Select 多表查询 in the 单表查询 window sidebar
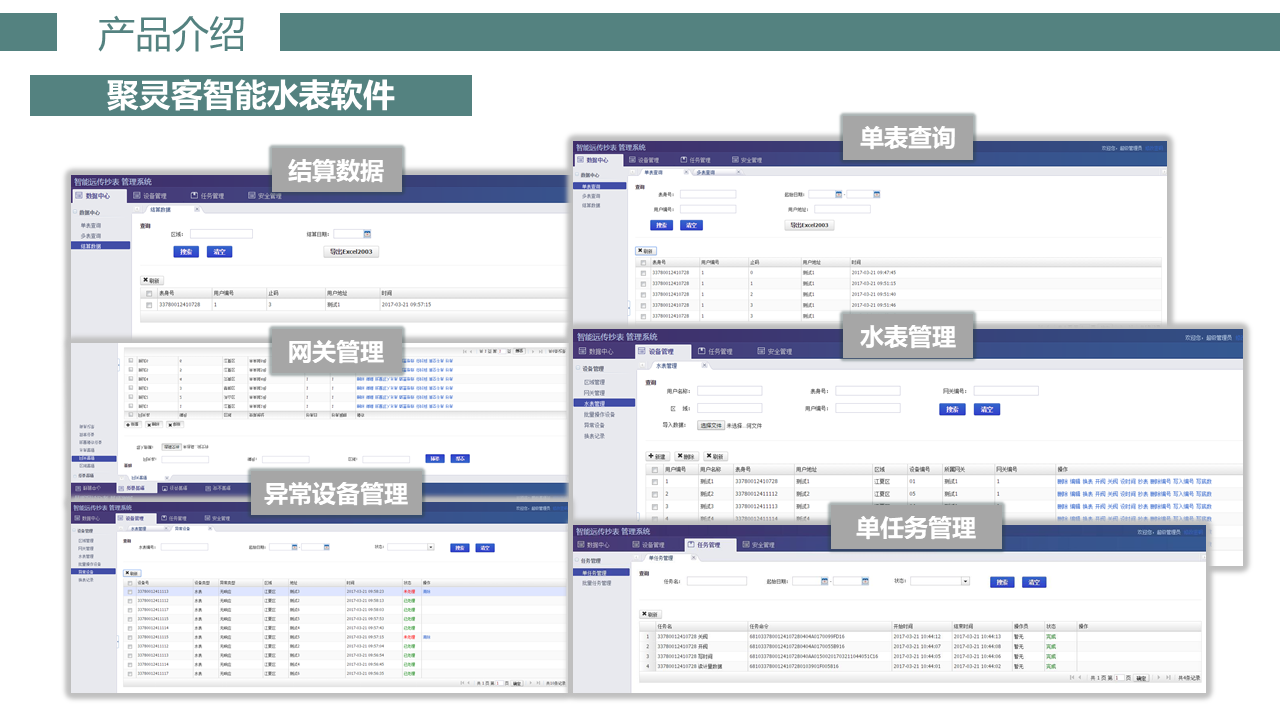Viewport: 1280px width, 720px height. (591, 196)
